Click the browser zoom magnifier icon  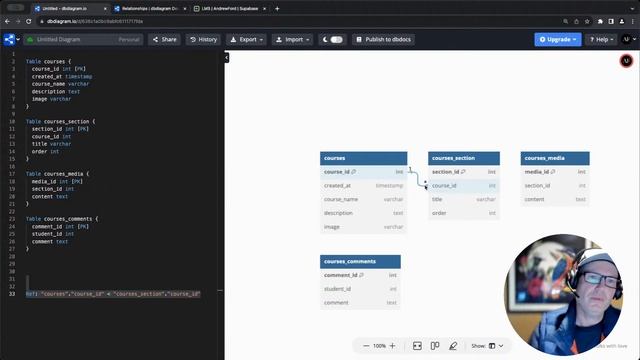pos(566,21)
